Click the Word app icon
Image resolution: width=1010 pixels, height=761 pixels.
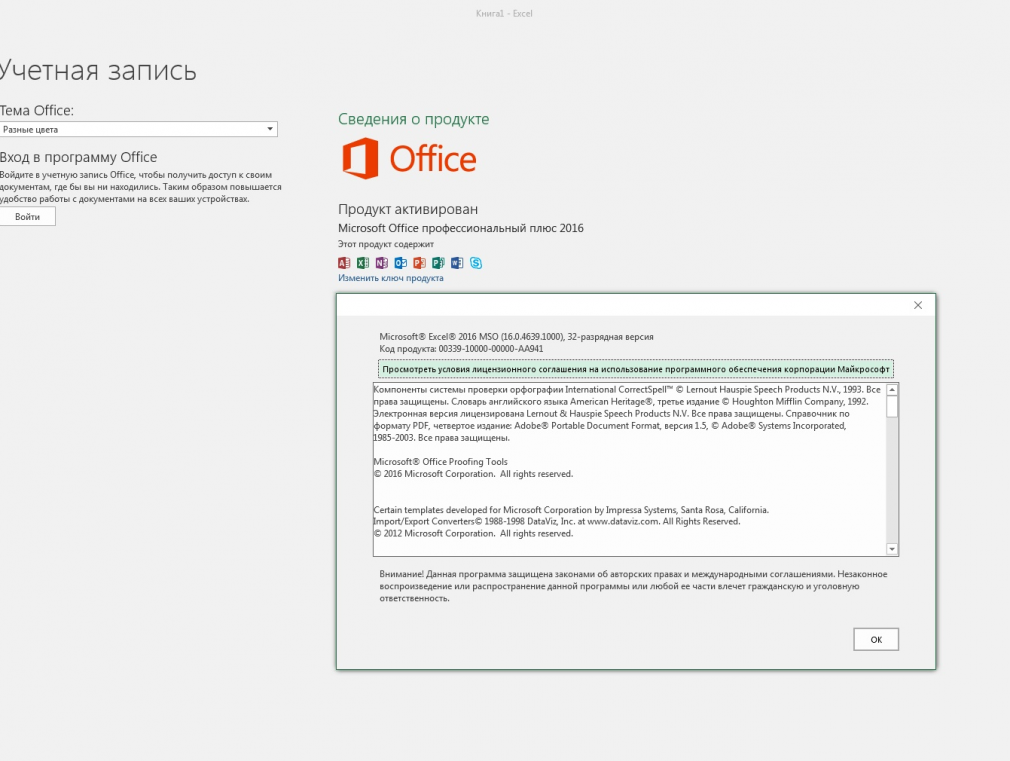coord(457,263)
